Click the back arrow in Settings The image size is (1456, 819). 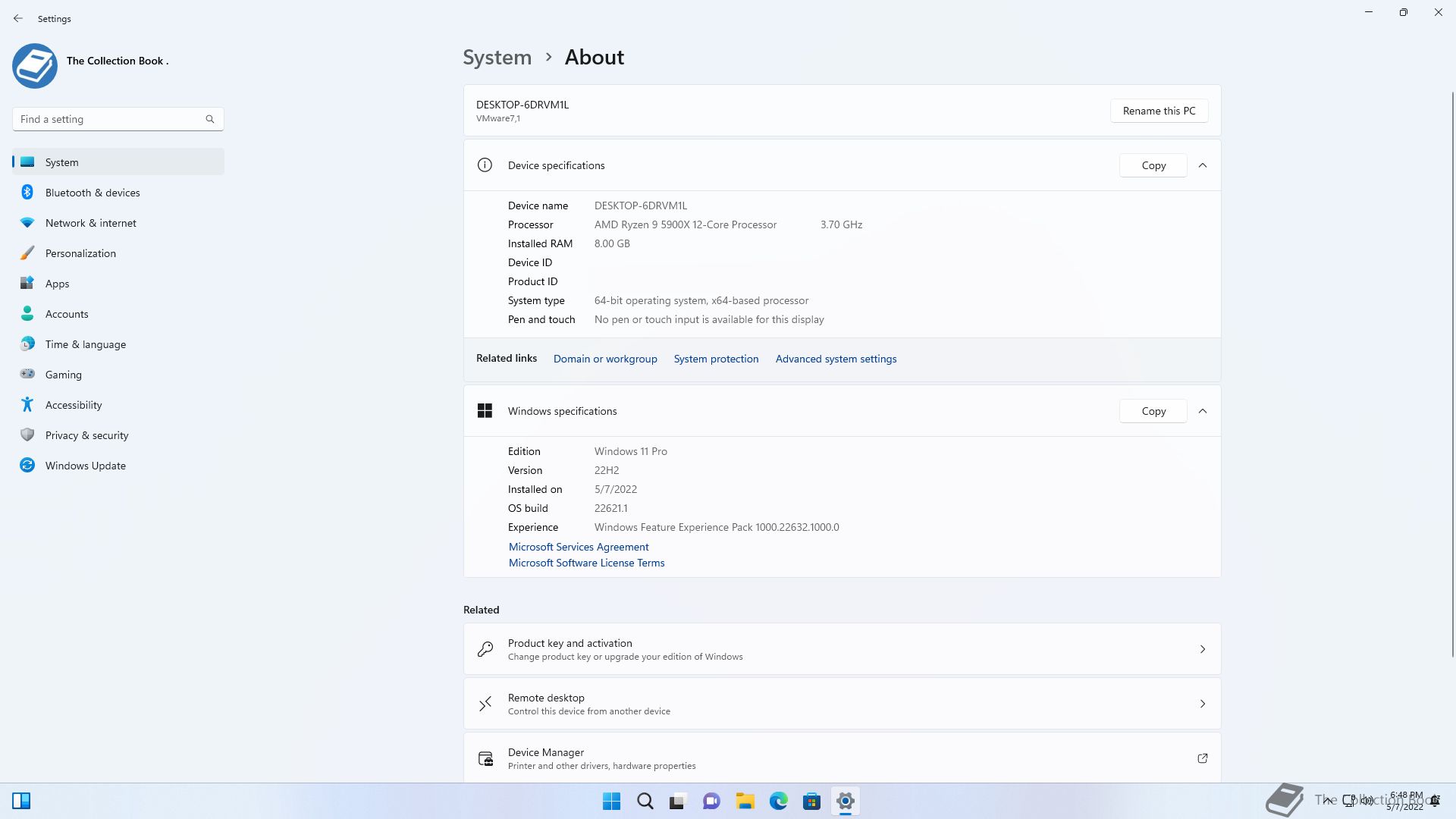coord(18,18)
